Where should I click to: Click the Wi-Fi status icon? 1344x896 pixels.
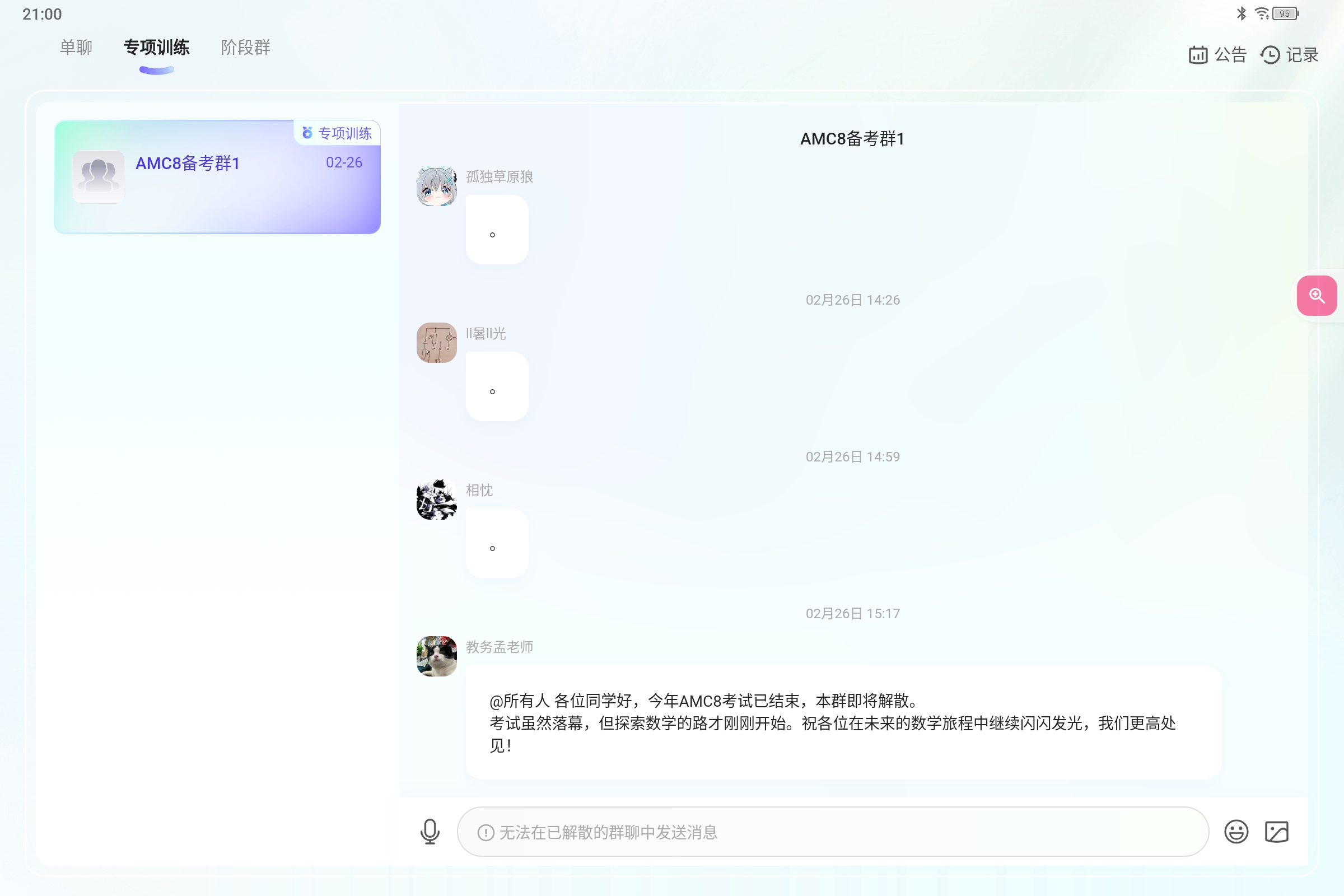click(1262, 13)
